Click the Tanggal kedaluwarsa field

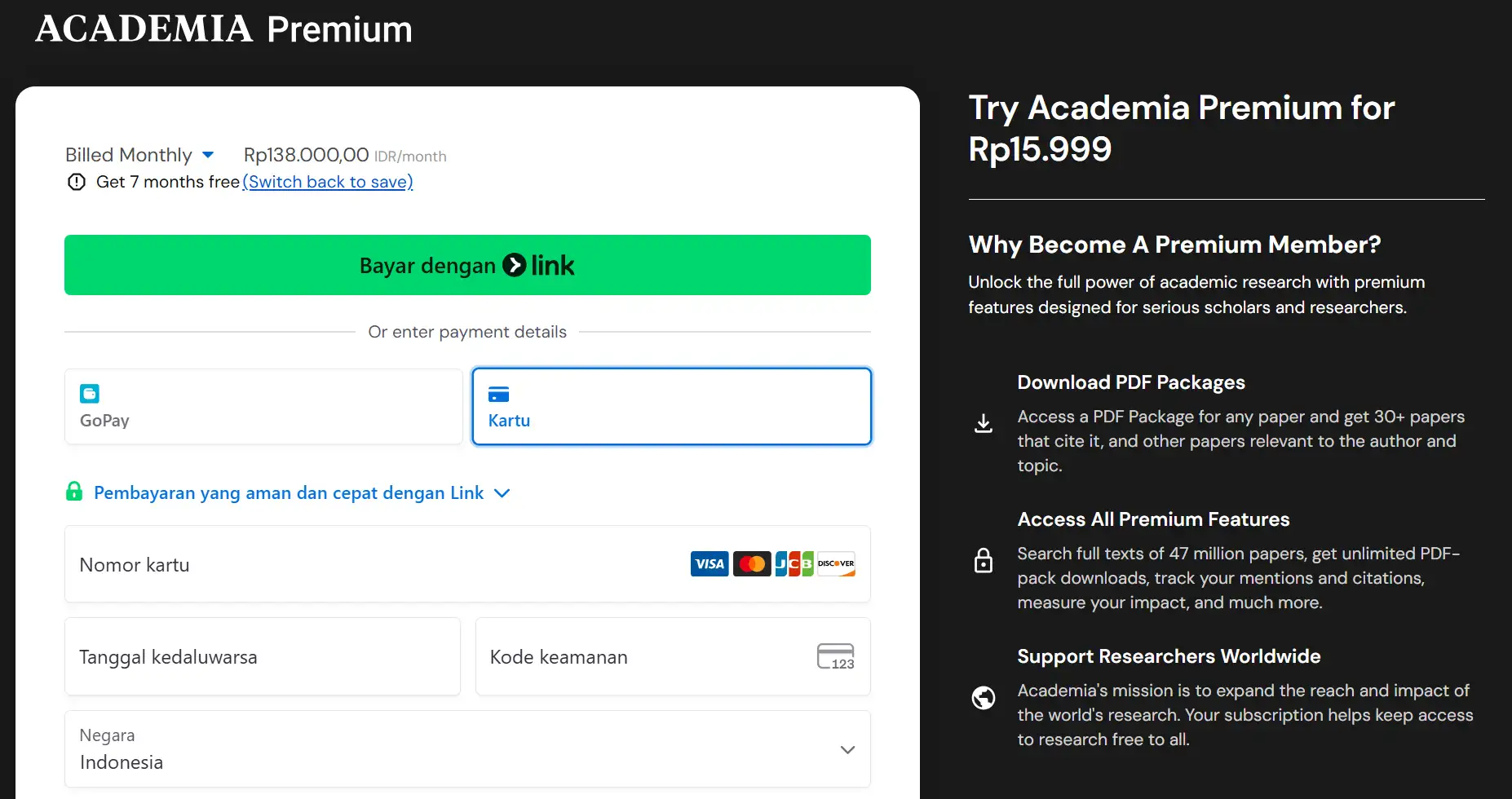263,657
